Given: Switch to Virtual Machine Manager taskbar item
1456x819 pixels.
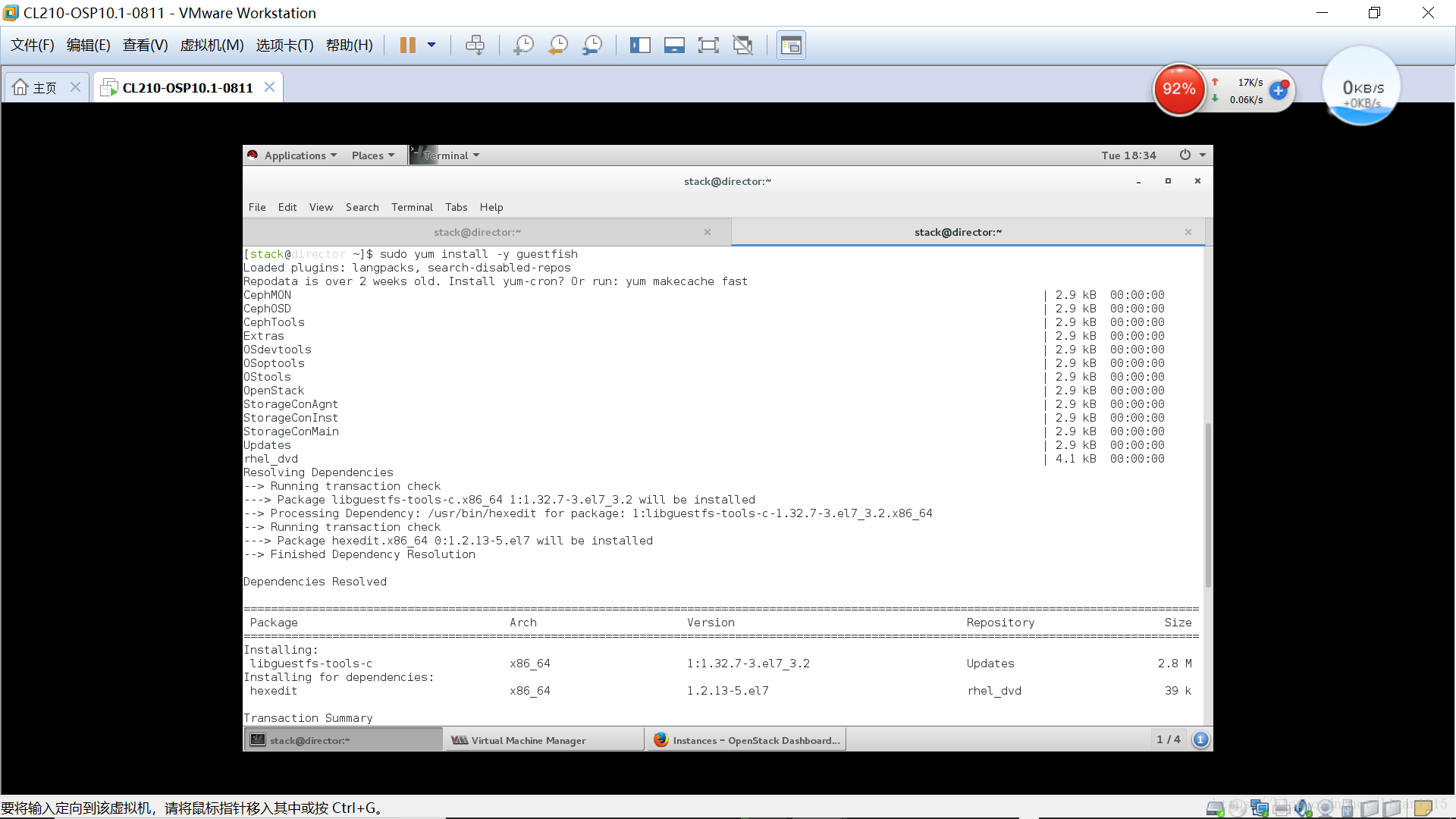Looking at the screenshot, I should [544, 740].
